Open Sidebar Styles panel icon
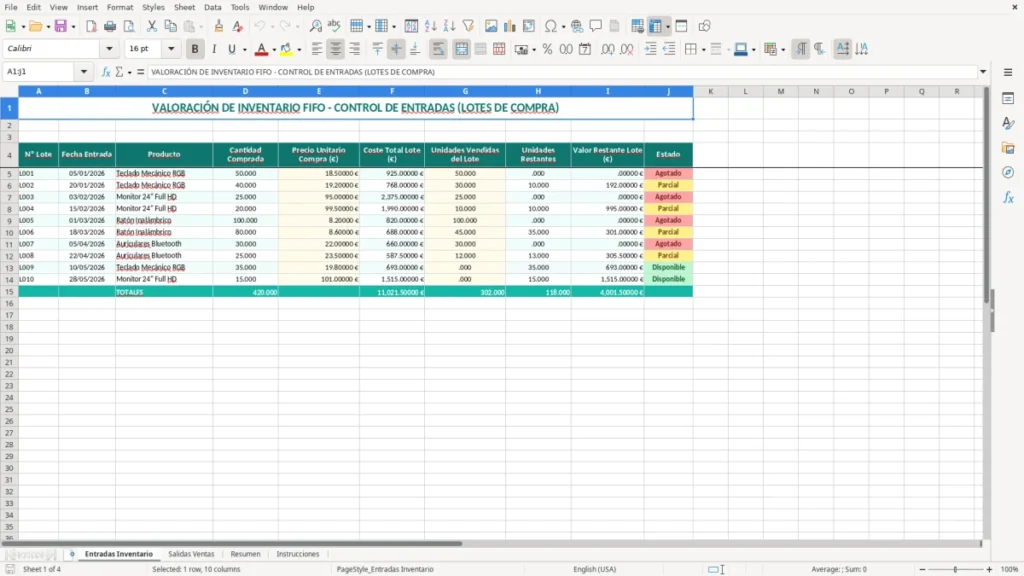The height and width of the screenshot is (576, 1024). point(1008,123)
